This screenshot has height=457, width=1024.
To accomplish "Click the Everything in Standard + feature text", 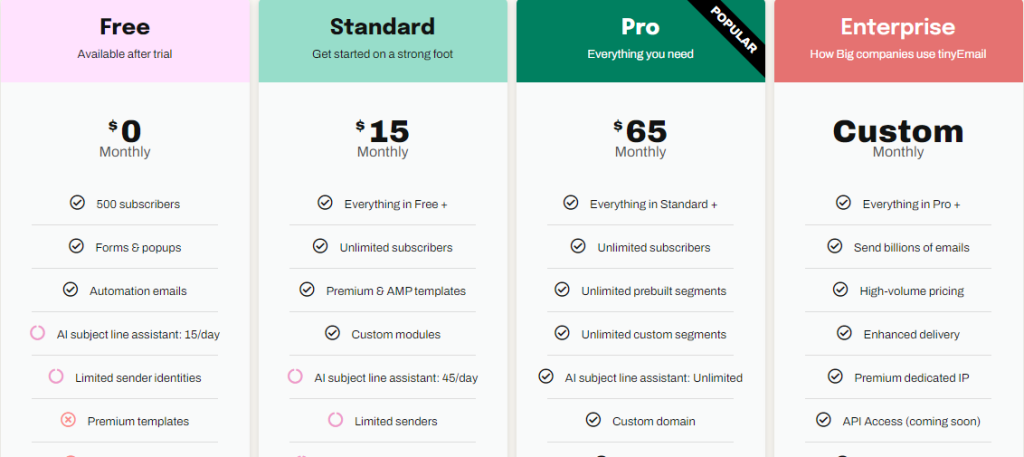I will coord(654,204).
